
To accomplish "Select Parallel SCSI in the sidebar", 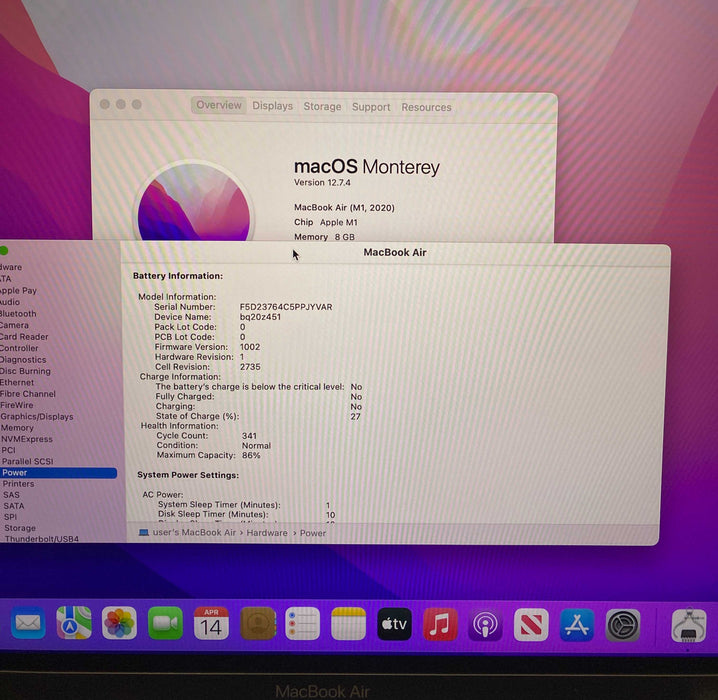I will tap(27, 461).
